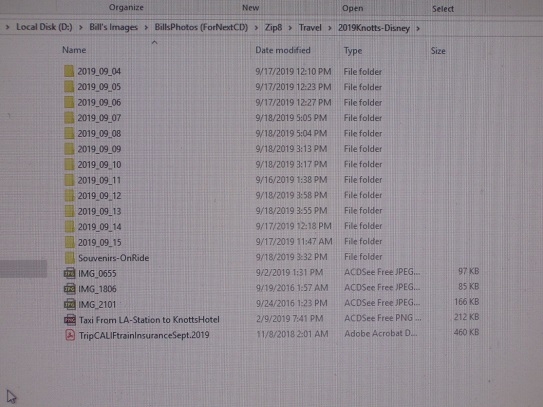Screen dimensions: 543x407
Task: Select the IMG_2101 JPEG icon
Action: [70, 304]
